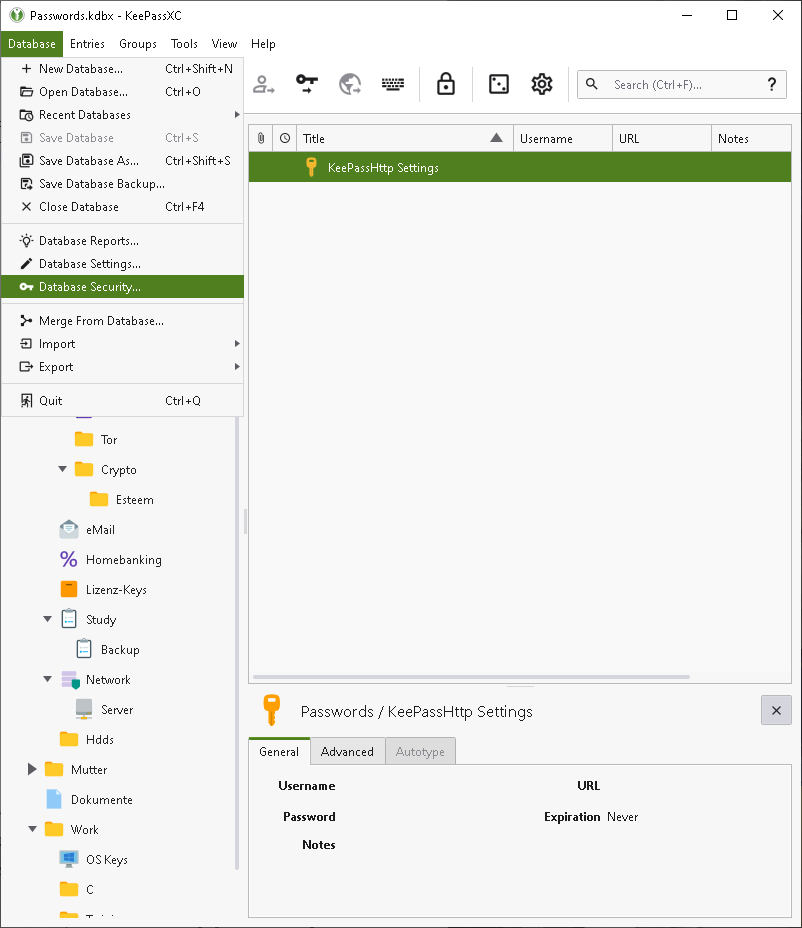Click the search help question mark

coord(772,85)
